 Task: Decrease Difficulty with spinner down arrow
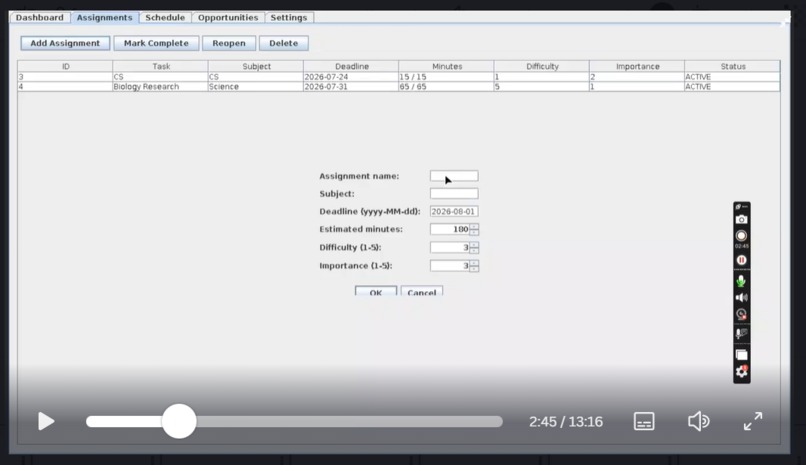(474, 250)
